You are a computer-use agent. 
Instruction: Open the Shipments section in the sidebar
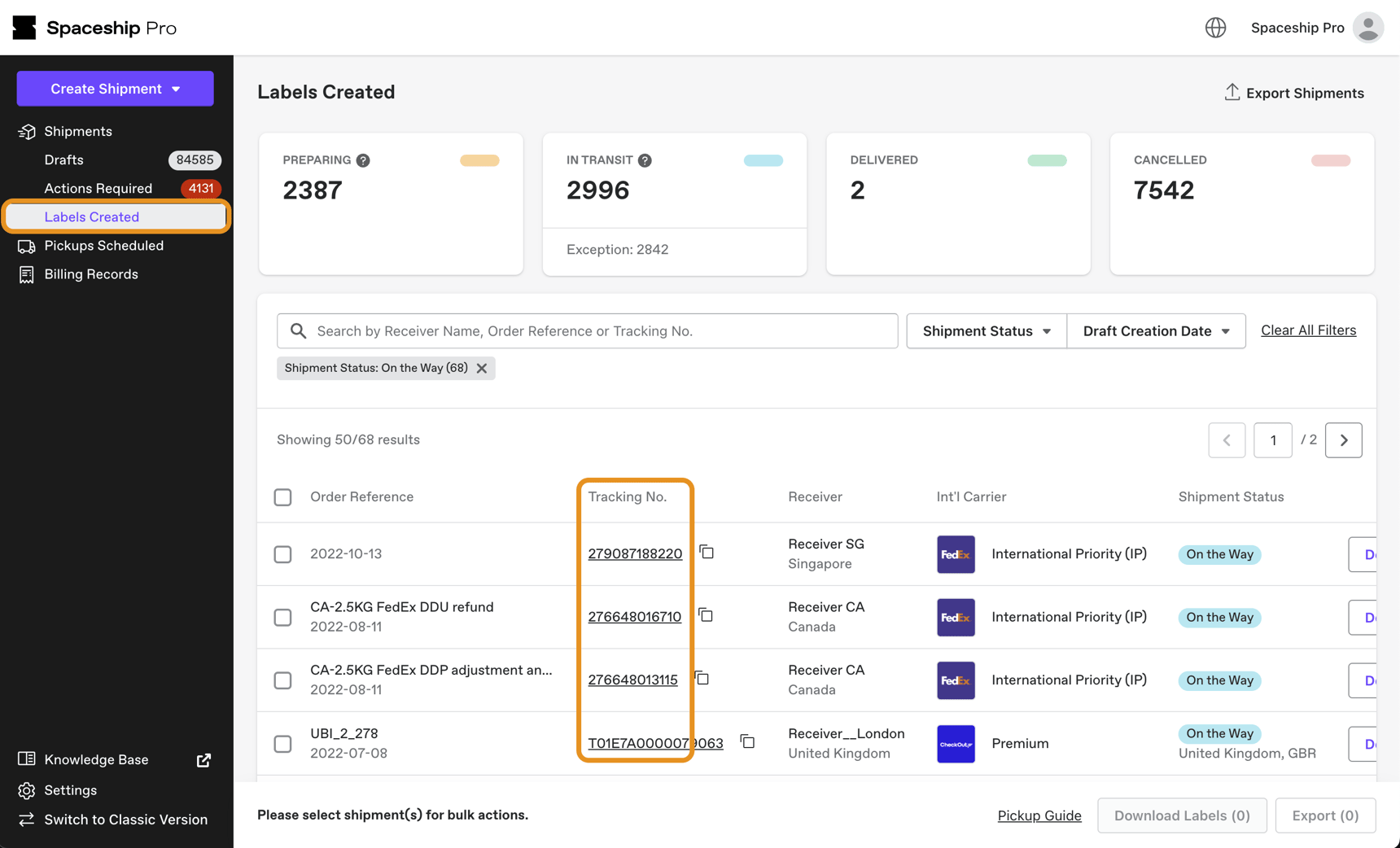(78, 131)
